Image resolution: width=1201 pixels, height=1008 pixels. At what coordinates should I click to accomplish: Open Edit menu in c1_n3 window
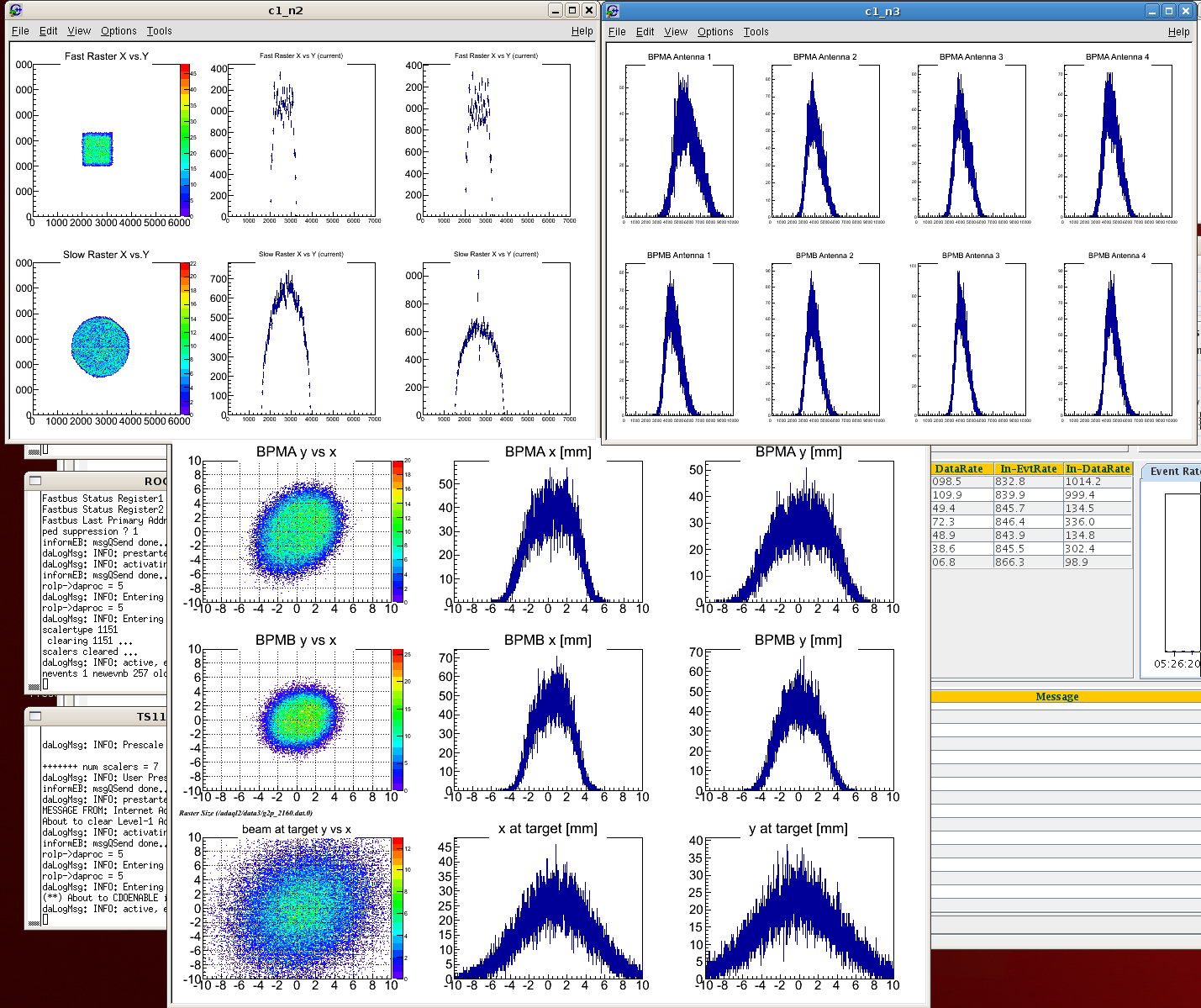pos(645,32)
